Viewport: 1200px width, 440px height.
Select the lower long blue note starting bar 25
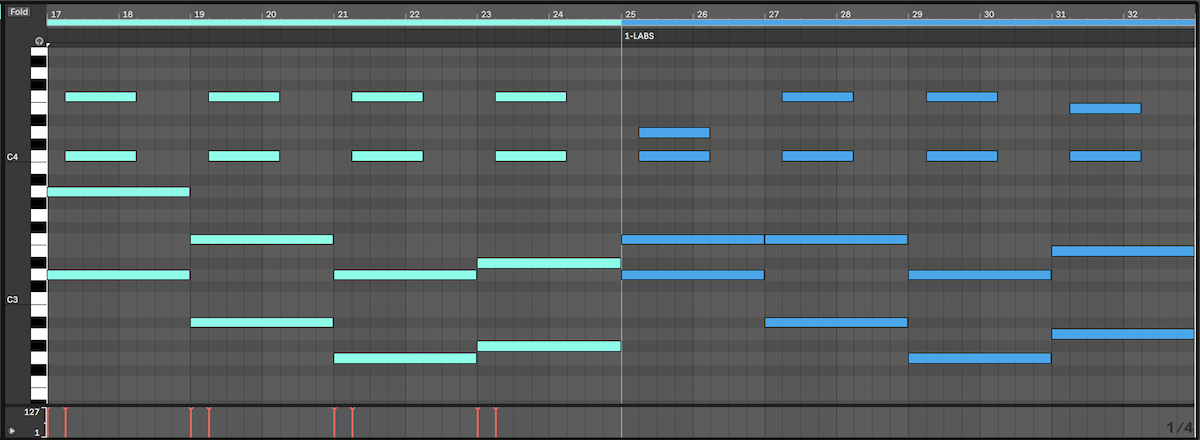tap(693, 275)
